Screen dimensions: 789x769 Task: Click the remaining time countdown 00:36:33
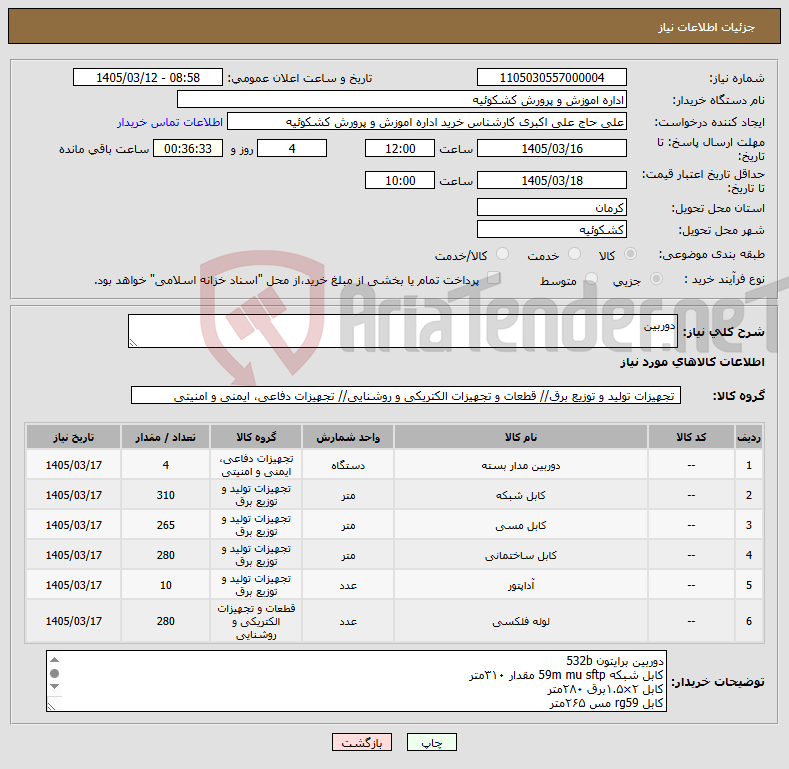click(188, 148)
